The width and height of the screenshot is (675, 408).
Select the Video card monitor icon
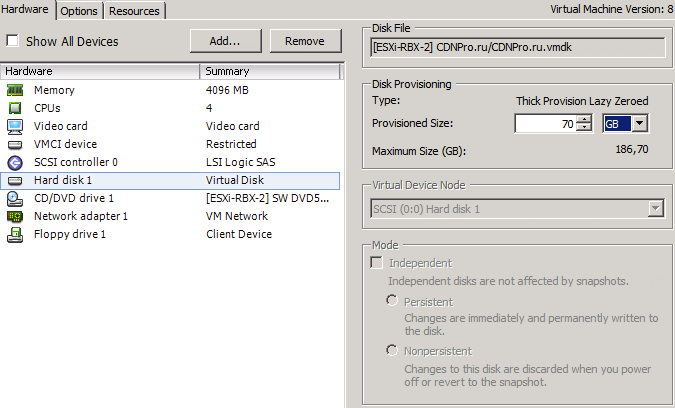(x=15, y=126)
